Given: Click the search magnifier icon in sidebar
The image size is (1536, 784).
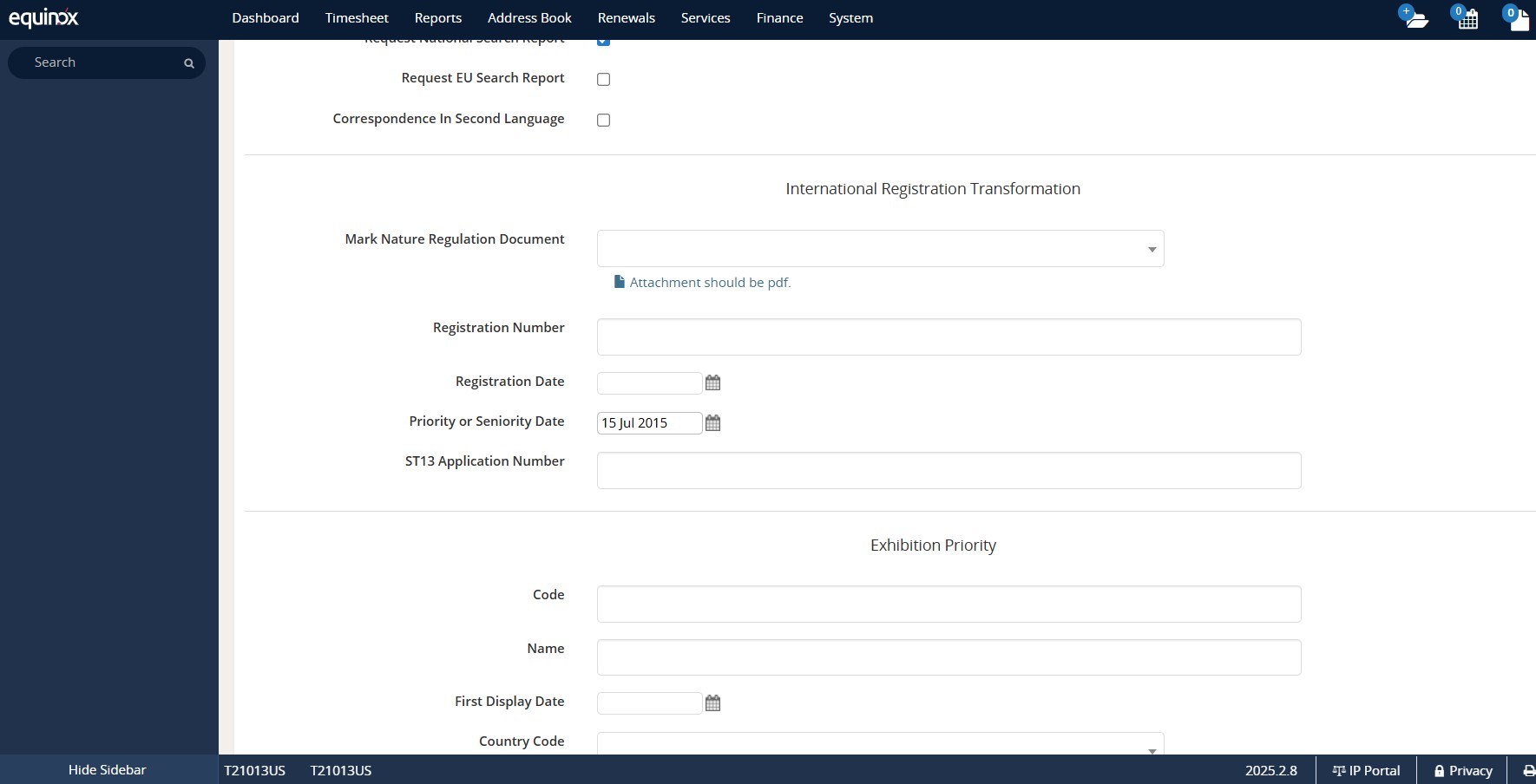Looking at the screenshot, I should (x=188, y=63).
